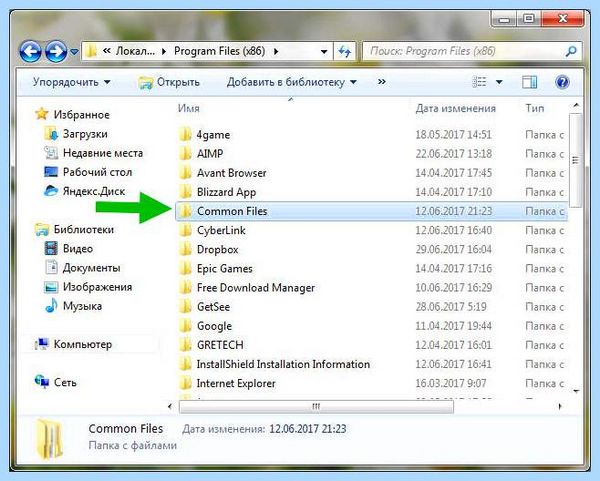Click the Dropbox folder icon
600x481 pixels.
click(x=186, y=249)
